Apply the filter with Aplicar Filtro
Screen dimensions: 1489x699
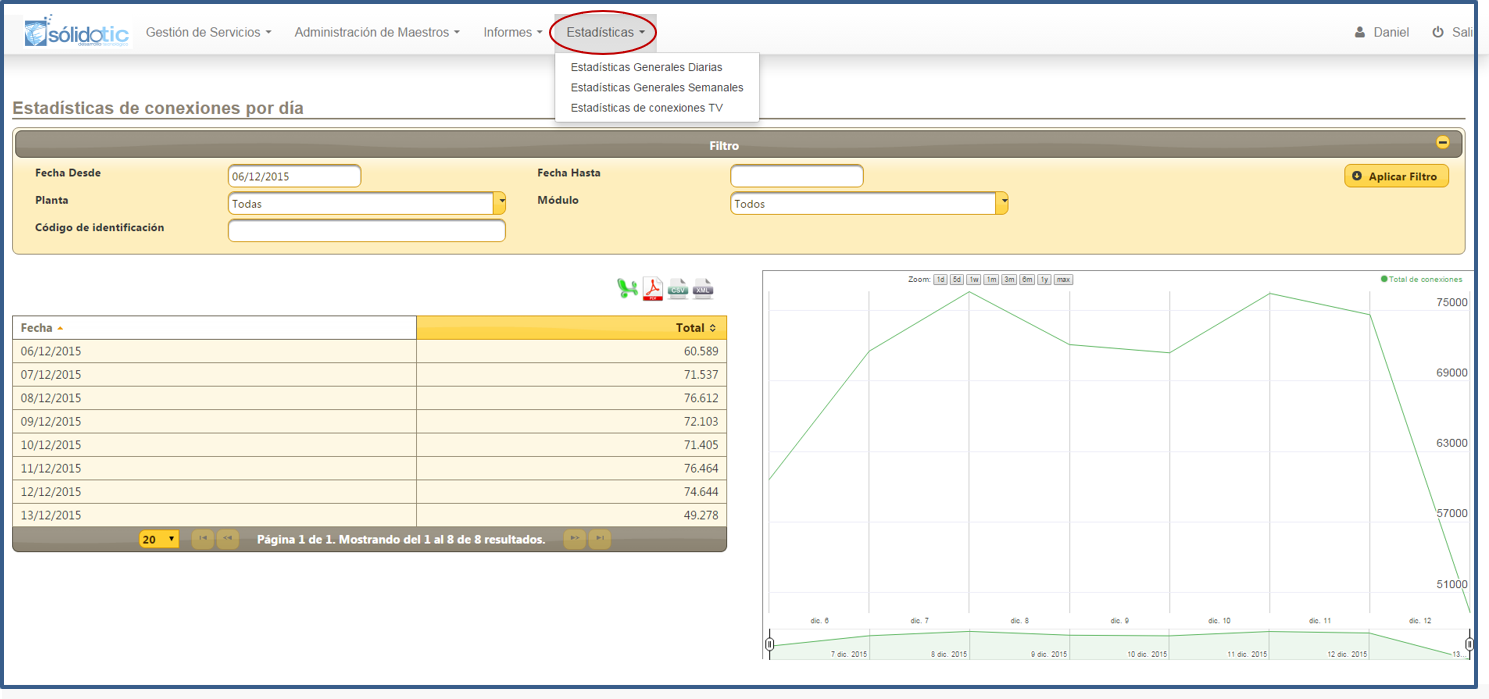(x=1396, y=176)
